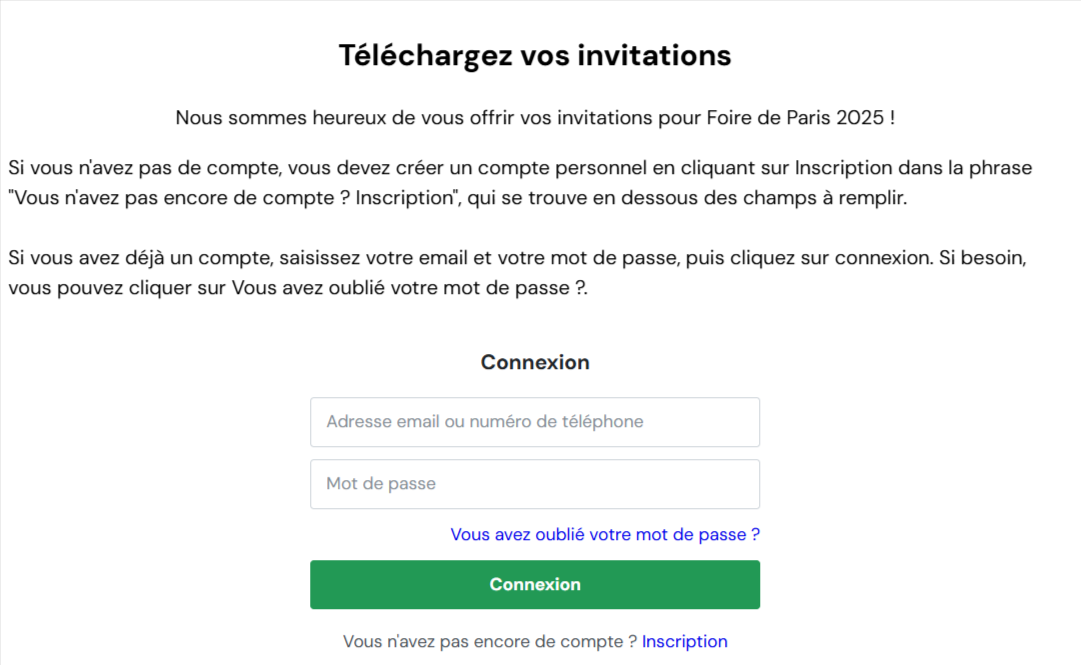Click the Connexion form title
1081x665 pixels.
tap(535, 362)
